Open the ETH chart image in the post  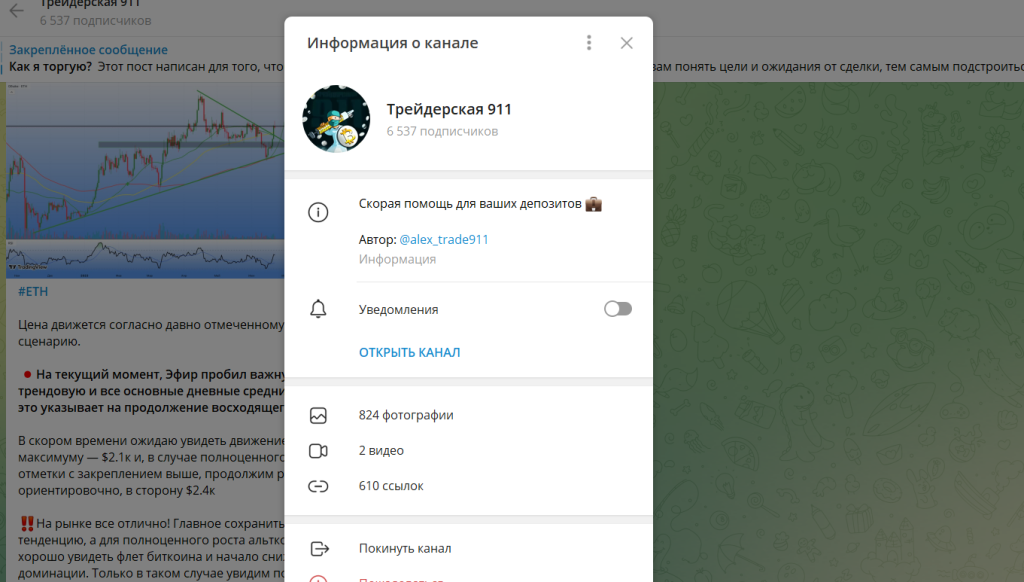(145, 180)
